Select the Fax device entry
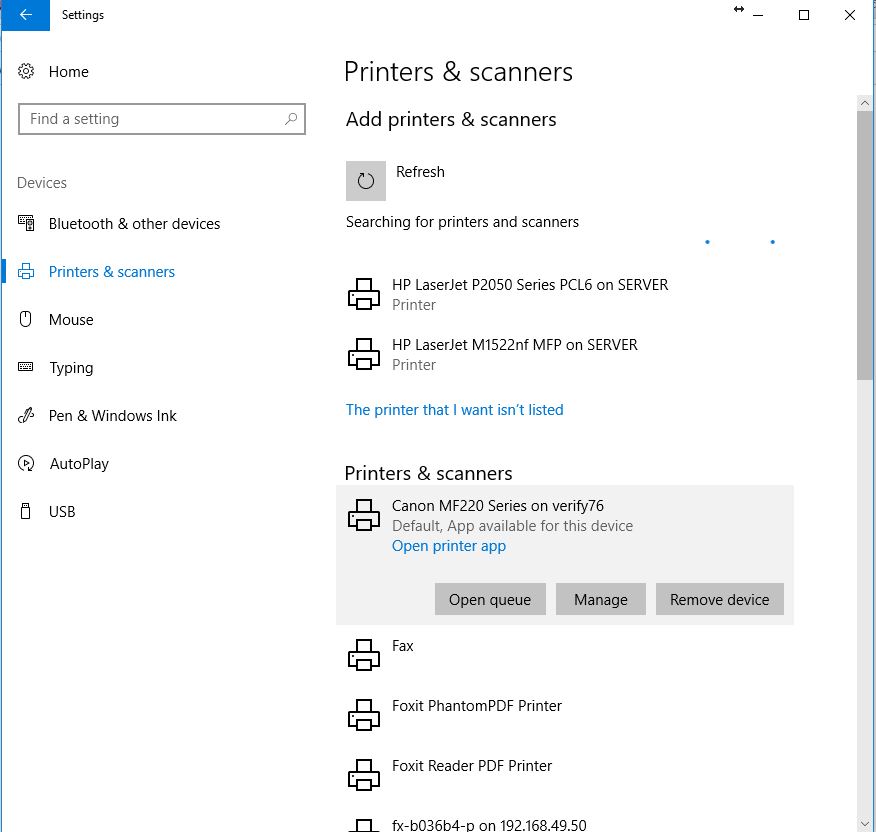Screen dimensions: 876x832 point(564,655)
